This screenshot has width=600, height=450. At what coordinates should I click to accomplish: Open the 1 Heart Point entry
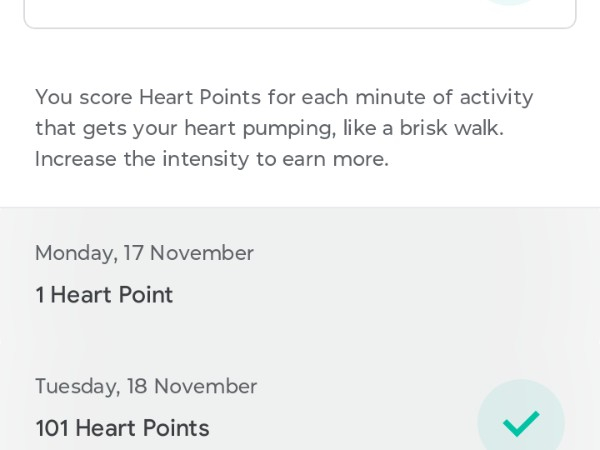[104, 295]
